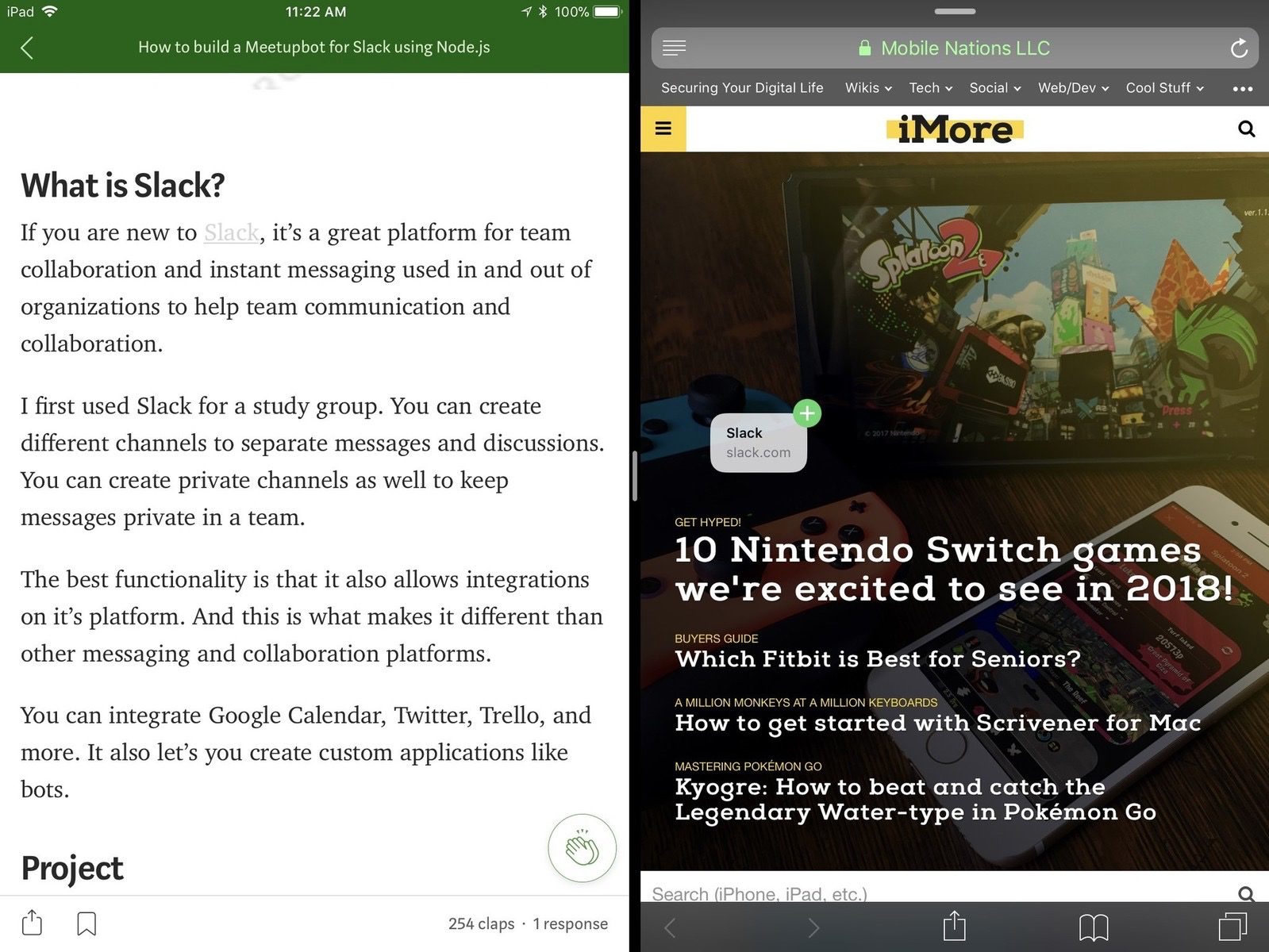The height and width of the screenshot is (952, 1269).
Task: Grab the split view divider handle
Action: [634, 476]
